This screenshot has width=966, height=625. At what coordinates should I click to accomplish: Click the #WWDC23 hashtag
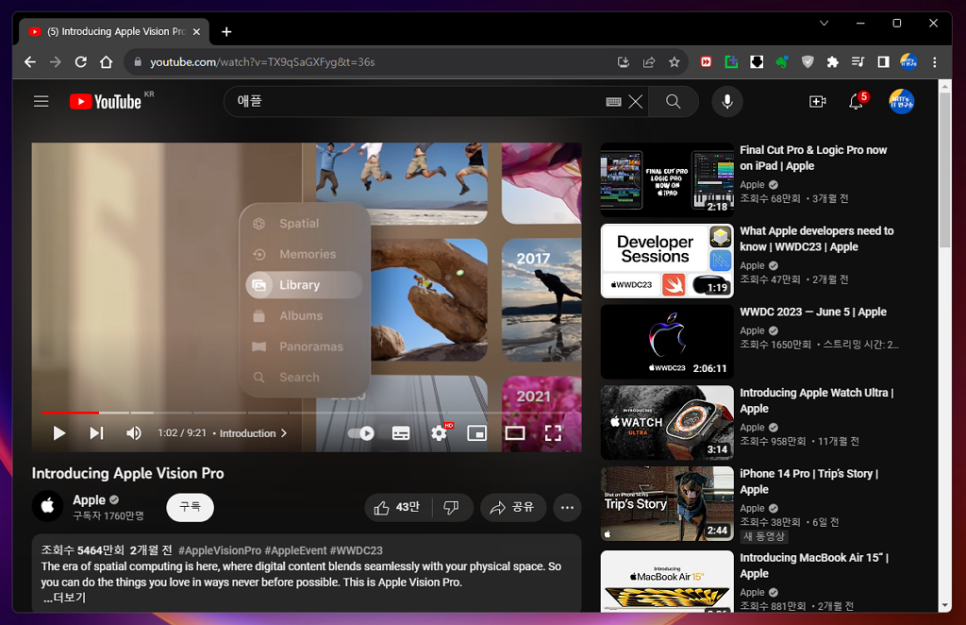pyautogui.click(x=356, y=550)
